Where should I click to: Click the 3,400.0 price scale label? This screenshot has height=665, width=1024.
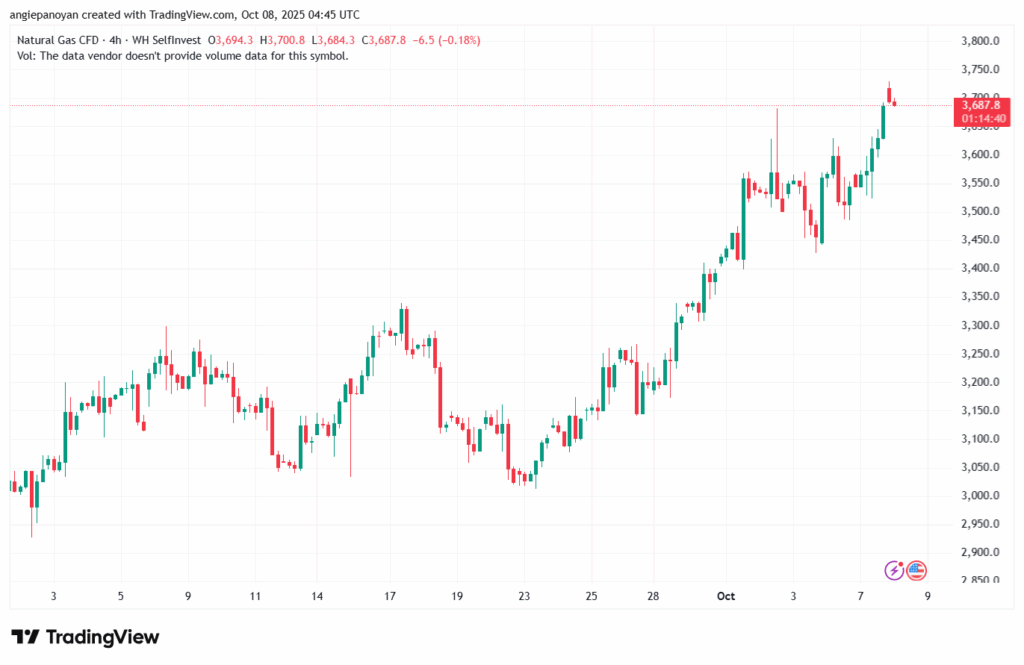point(976,268)
